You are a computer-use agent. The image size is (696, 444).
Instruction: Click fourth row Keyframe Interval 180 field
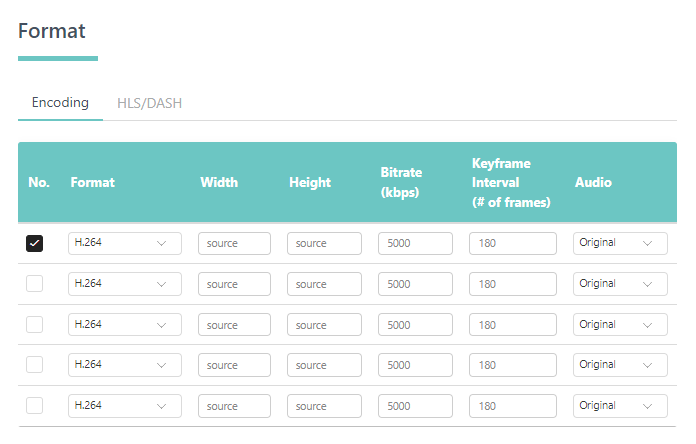513,365
